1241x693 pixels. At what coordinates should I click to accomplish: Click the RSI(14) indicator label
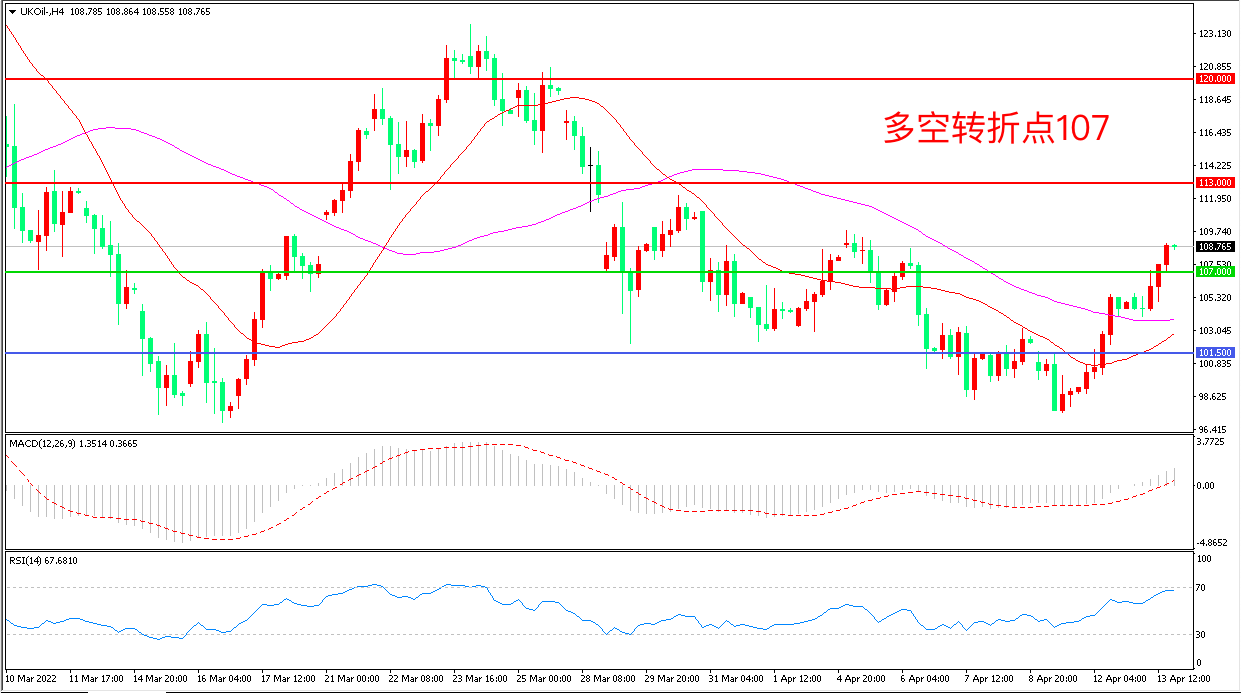(x=27, y=560)
